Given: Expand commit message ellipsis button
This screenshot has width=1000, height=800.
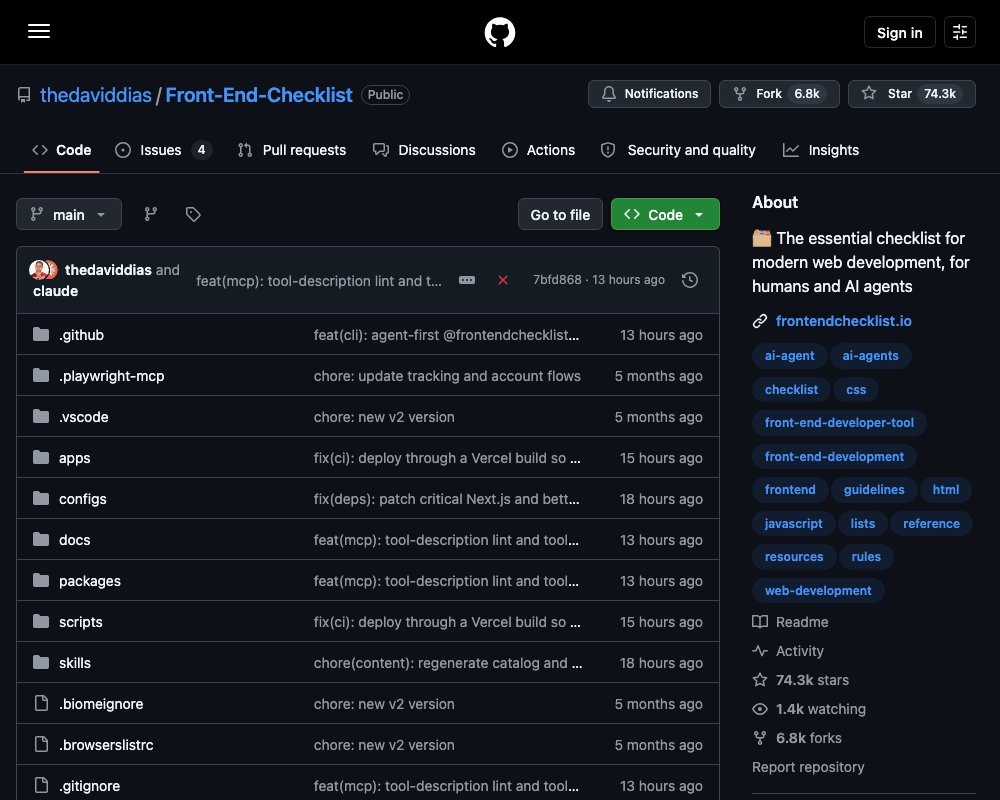Looking at the screenshot, I should coord(467,280).
